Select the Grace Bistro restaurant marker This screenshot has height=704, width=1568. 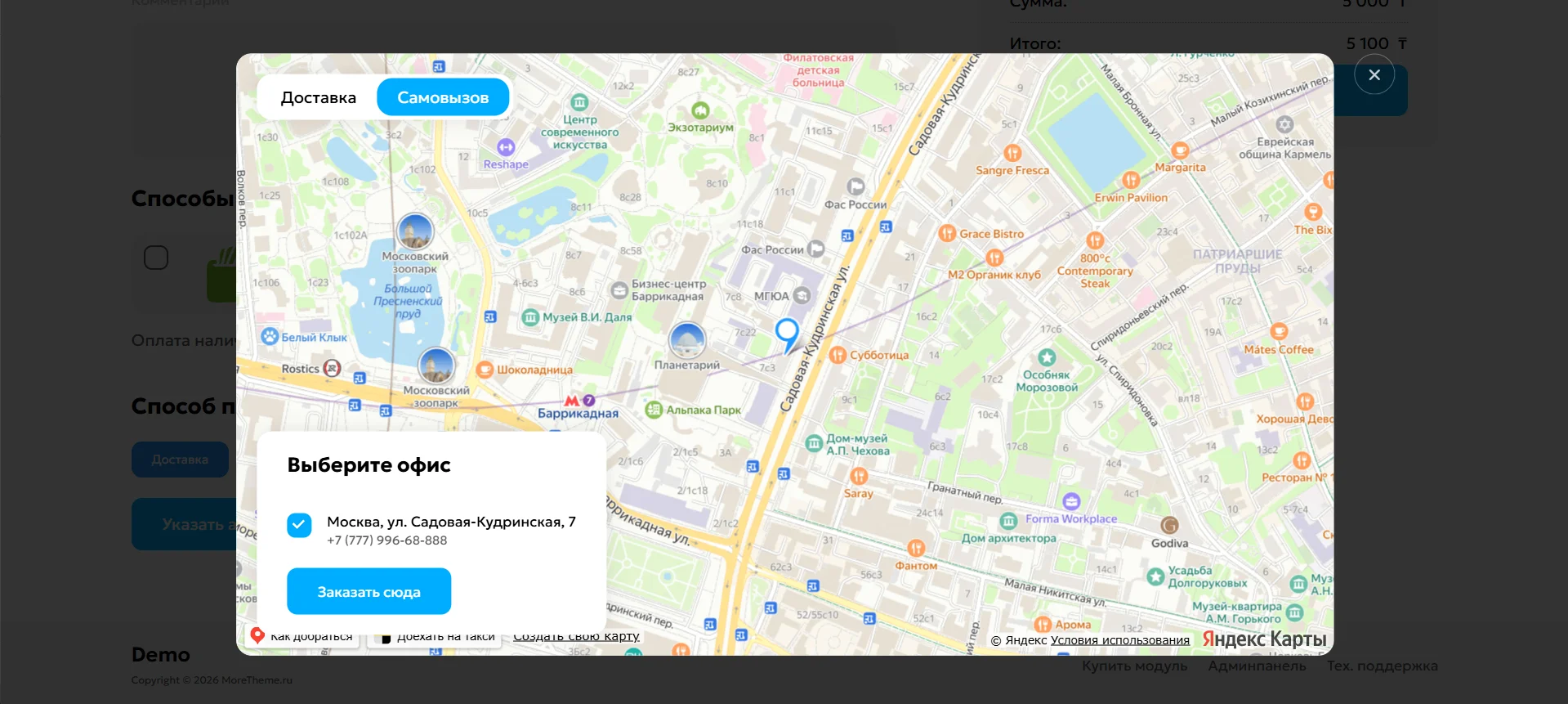tap(947, 234)
